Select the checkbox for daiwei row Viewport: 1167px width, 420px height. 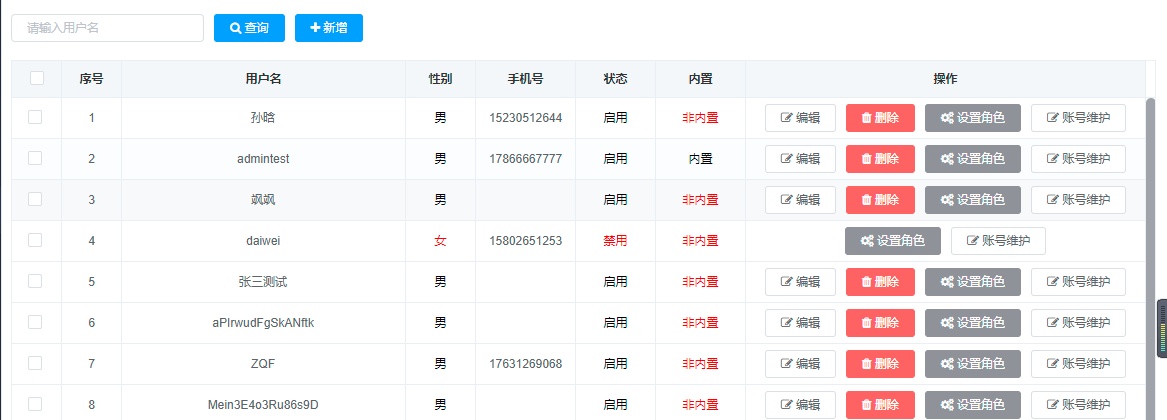tap(35, 240)
